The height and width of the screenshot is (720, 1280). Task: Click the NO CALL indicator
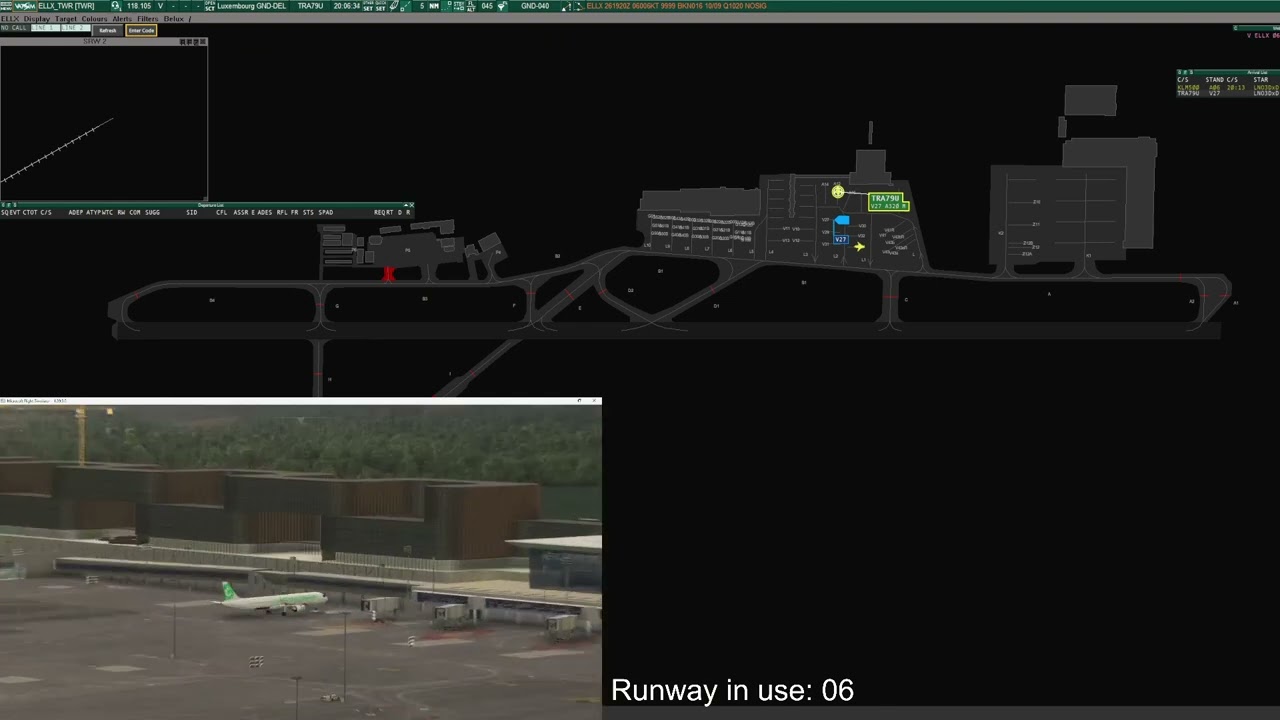pos(14,28)
